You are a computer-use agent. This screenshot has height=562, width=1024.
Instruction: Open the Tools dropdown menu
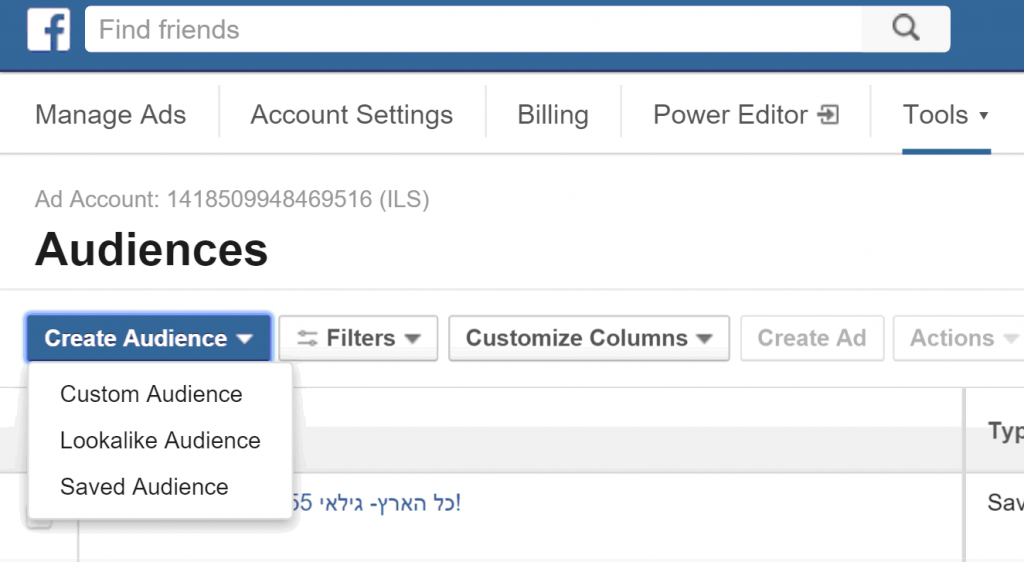946,115
